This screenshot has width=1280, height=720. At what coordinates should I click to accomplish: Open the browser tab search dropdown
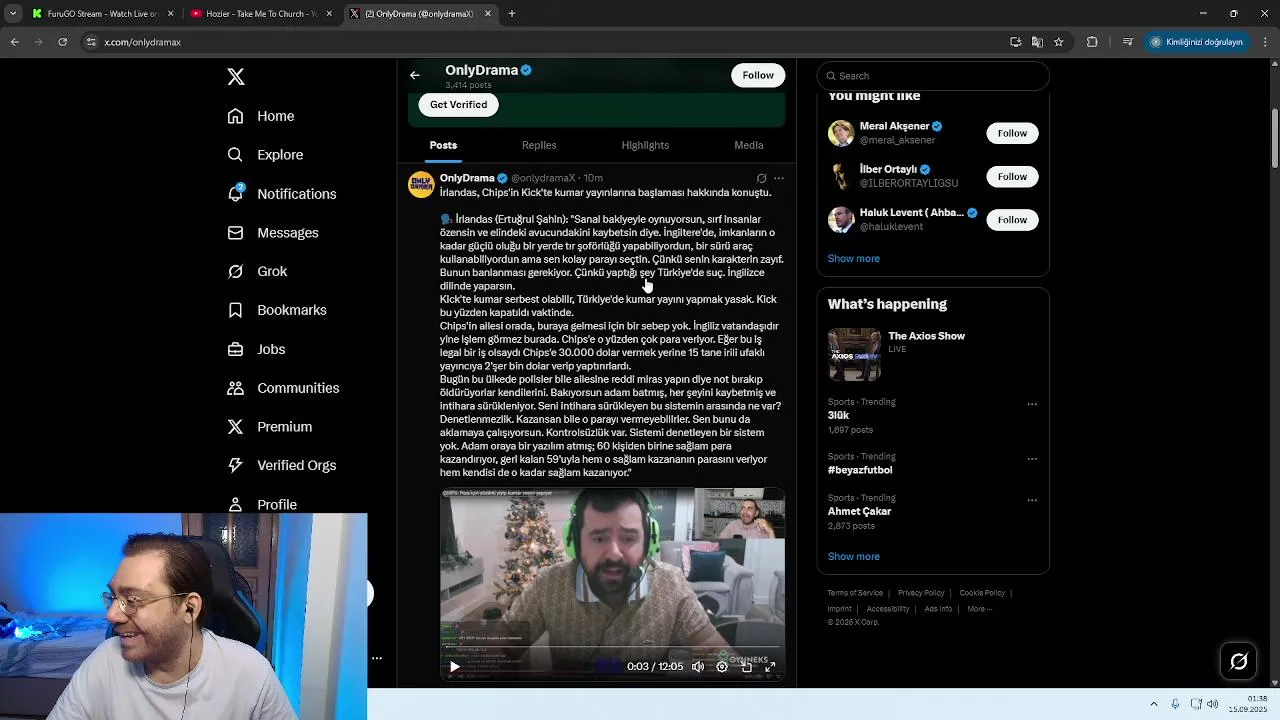click(12, 14)
